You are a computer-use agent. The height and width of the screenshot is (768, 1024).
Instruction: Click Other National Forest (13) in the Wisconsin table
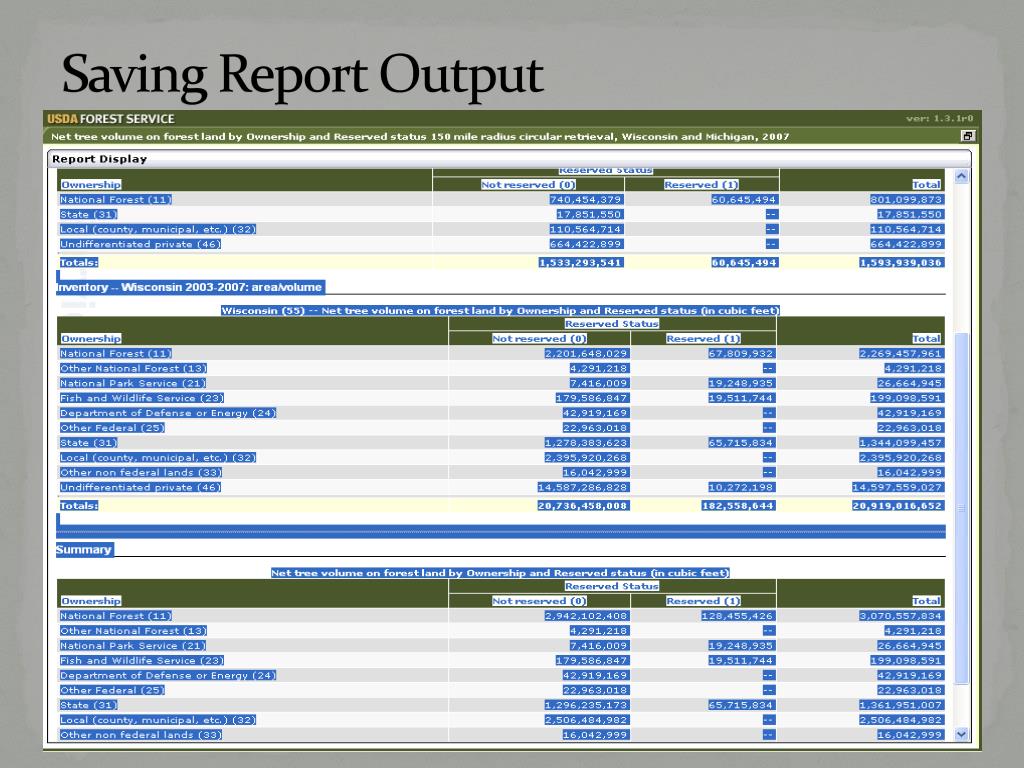click(133, 368)
